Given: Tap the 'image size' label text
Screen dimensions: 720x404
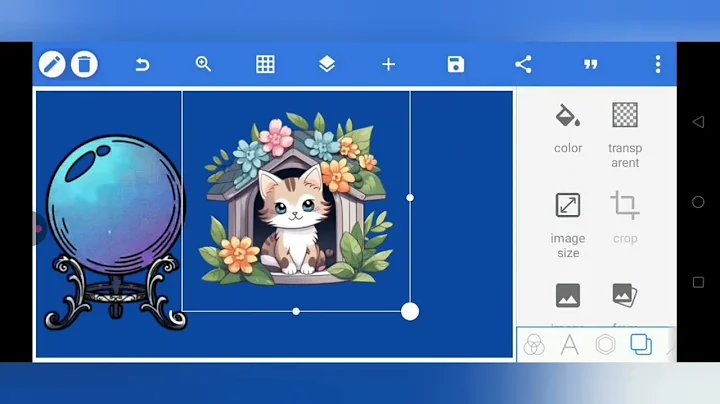Looking at the screenshot, I should 568,246.
